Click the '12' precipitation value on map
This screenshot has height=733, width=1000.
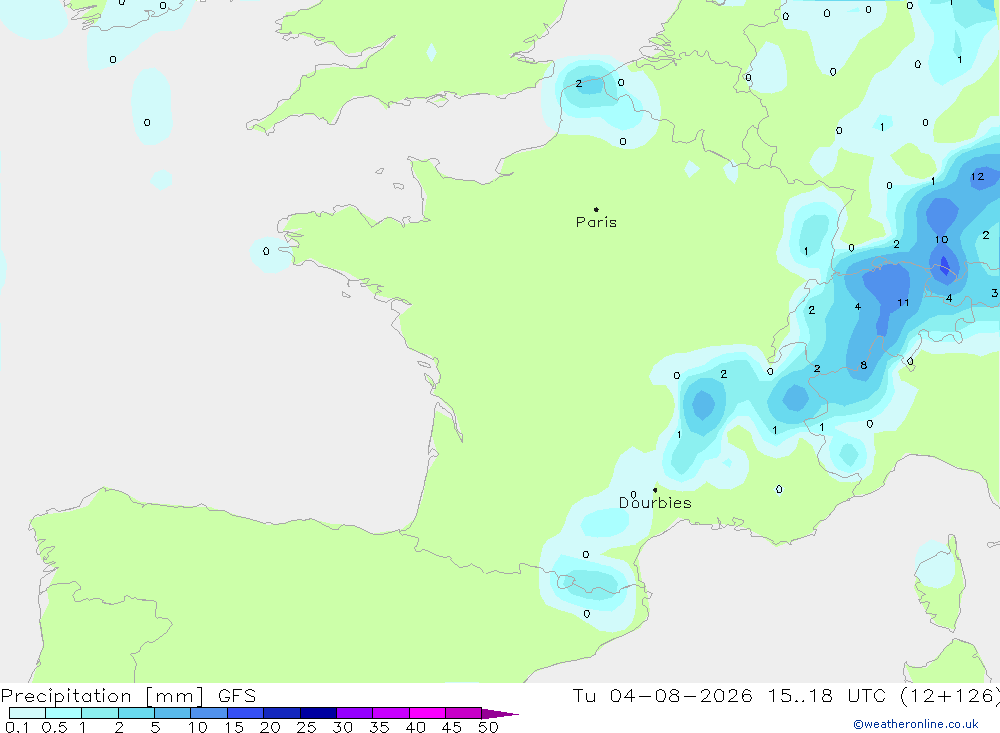click(977, 177)
